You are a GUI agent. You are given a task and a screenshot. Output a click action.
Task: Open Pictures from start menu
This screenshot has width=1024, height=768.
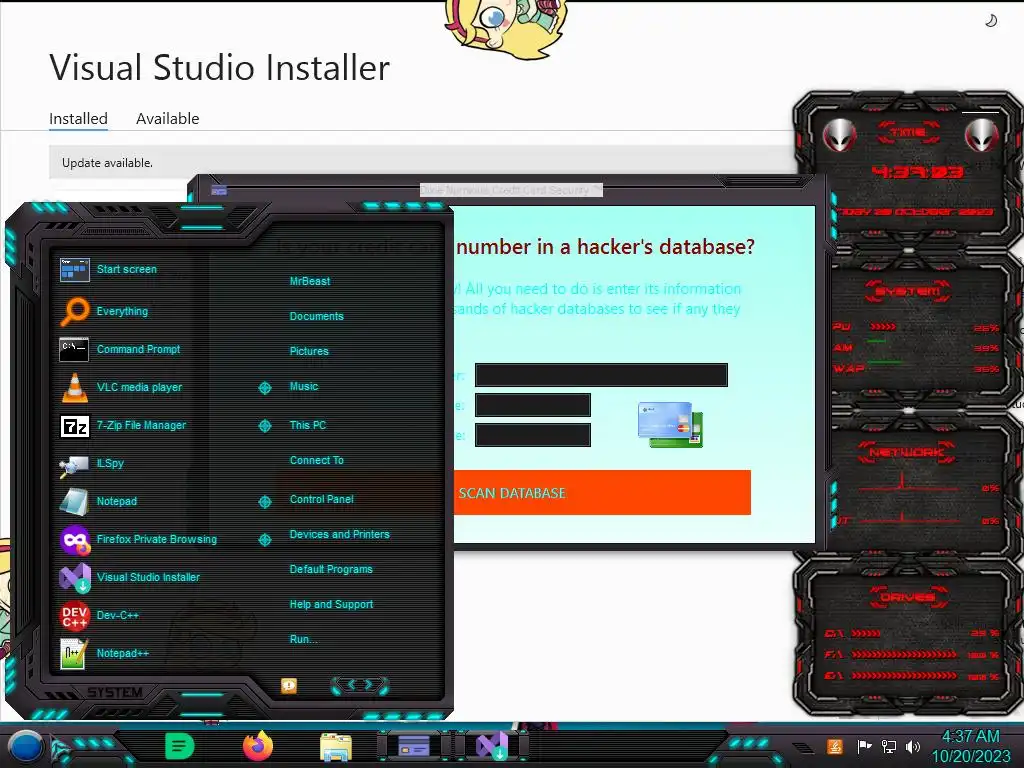tap(309, 351)
